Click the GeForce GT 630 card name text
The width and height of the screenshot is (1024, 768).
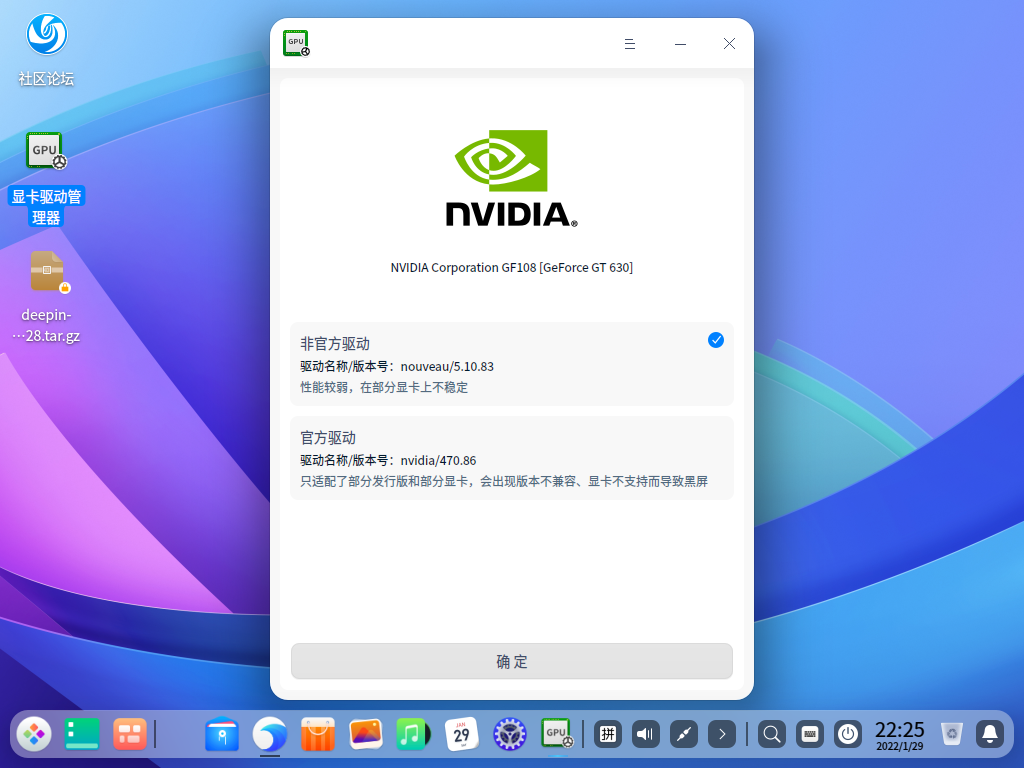pyautogui.click(x=511, y=267)
